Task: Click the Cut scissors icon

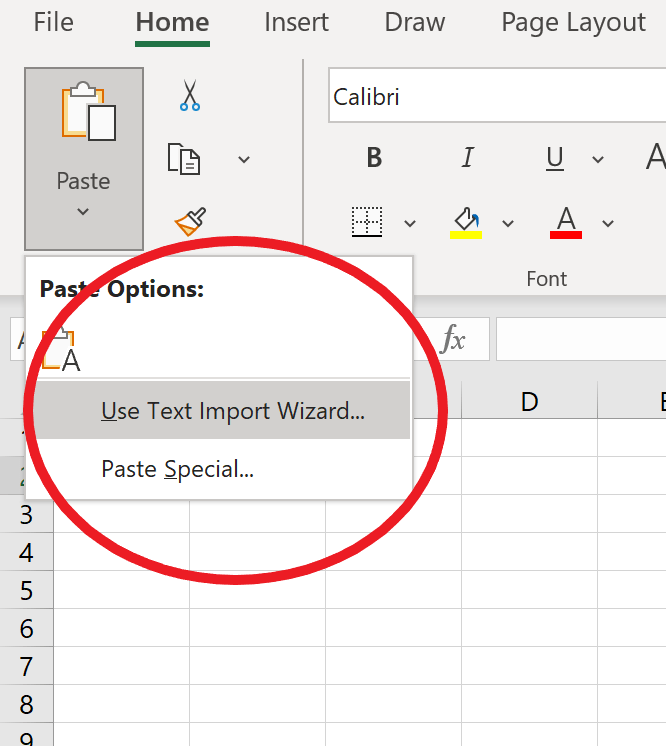Action: [189, 96]
